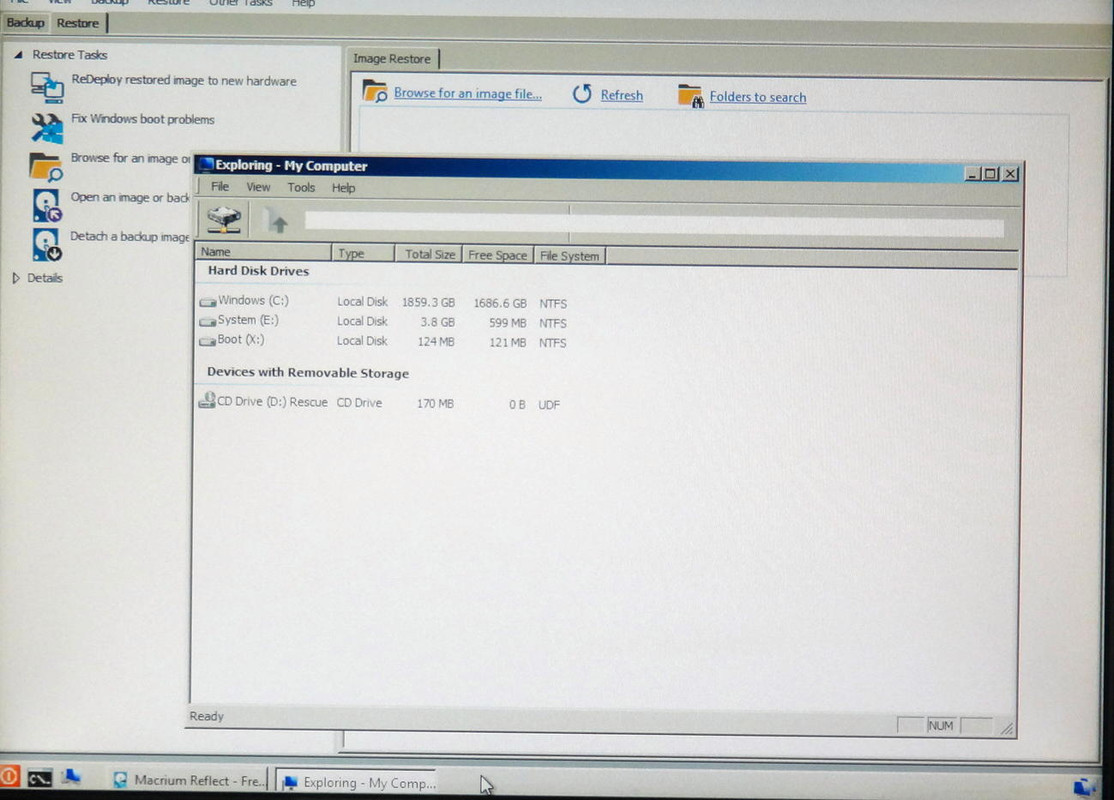Switch to the Backup tab in Macrium Reflect
Image resolution: width=1114 pixels, height=800 pixels.
(26, 23)
